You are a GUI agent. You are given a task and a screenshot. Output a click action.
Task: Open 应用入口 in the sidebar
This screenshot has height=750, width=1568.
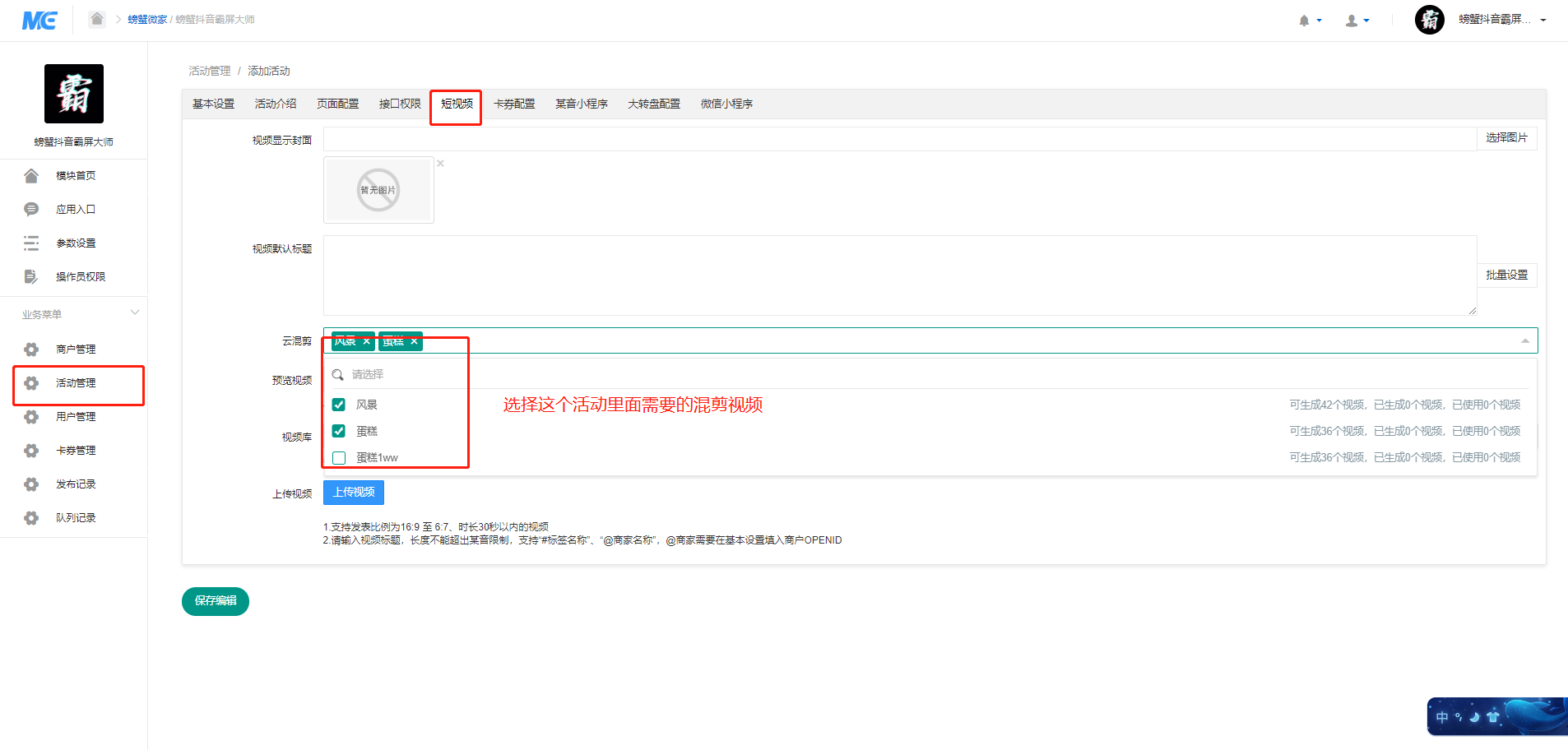point(76,209)
